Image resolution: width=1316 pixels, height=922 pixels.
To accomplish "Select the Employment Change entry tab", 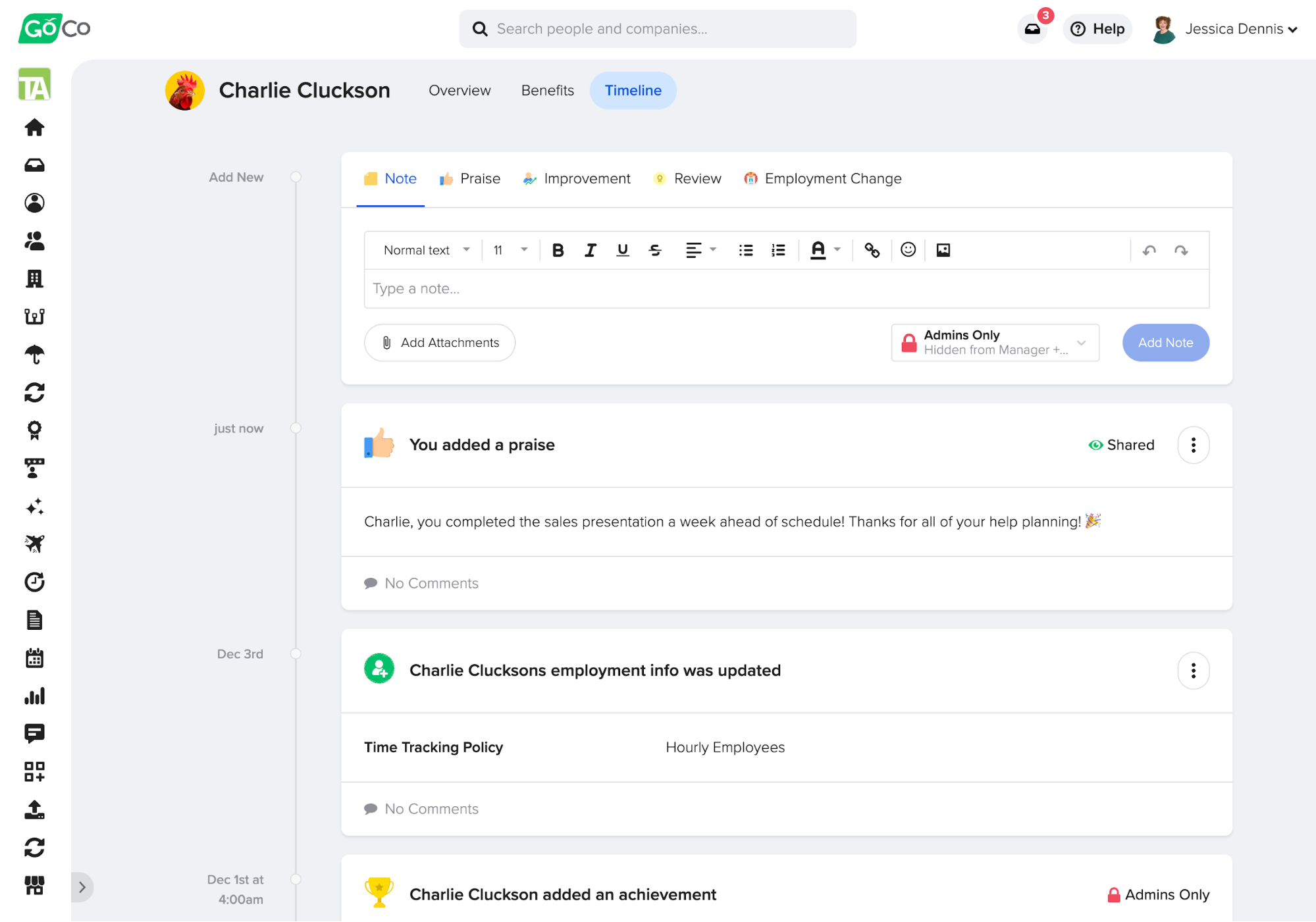I will coord(823,179).
